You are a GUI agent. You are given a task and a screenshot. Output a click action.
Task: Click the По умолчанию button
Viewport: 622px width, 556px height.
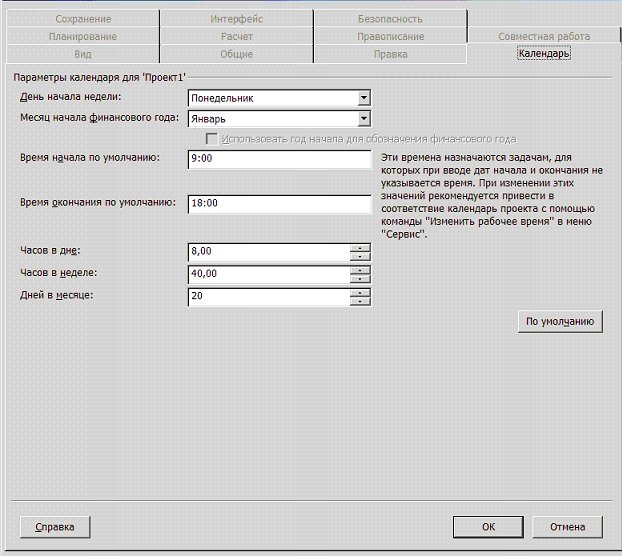[560, 321]
